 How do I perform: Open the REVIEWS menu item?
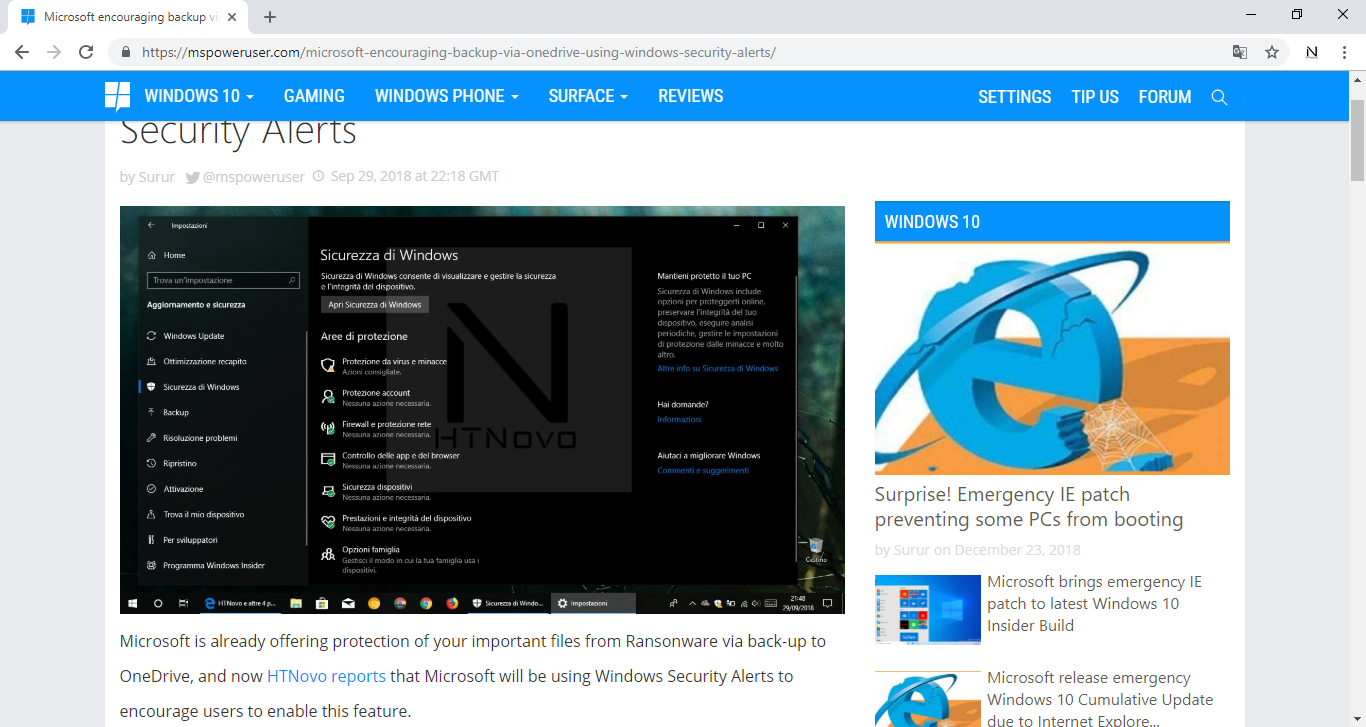click(691, 96)
